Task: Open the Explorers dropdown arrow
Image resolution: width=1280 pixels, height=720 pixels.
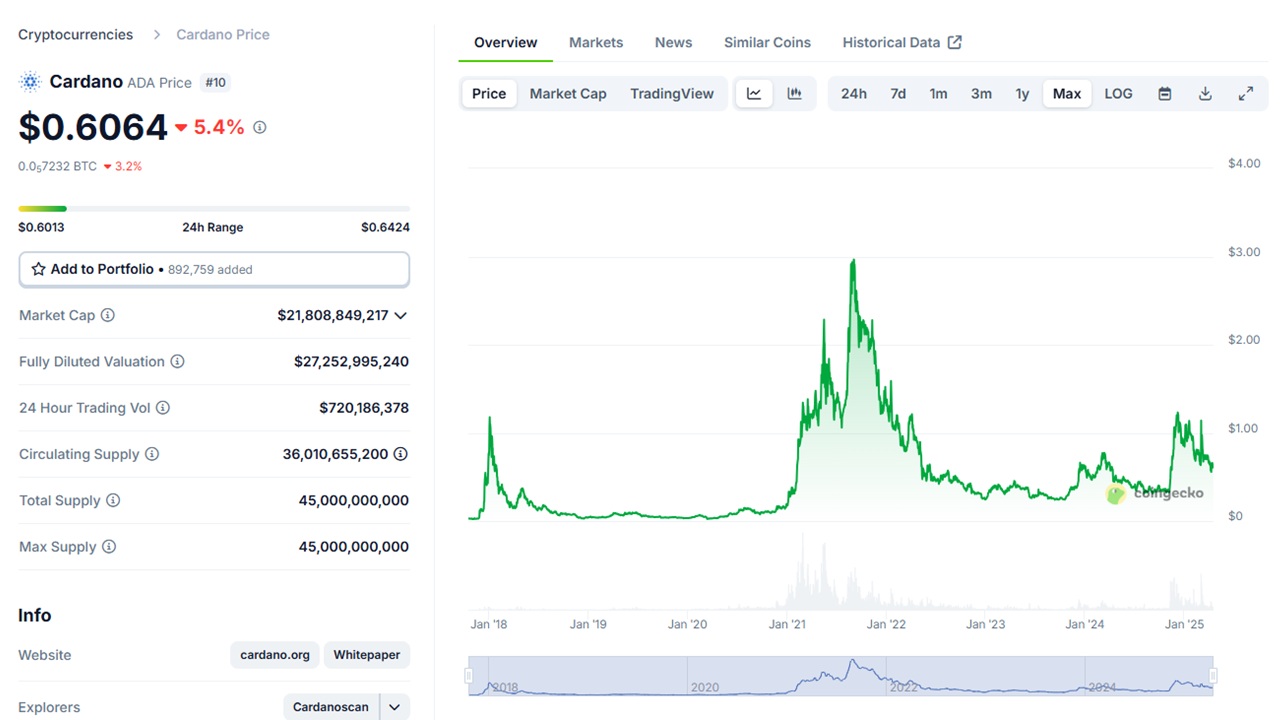Action: pos(394,707)
